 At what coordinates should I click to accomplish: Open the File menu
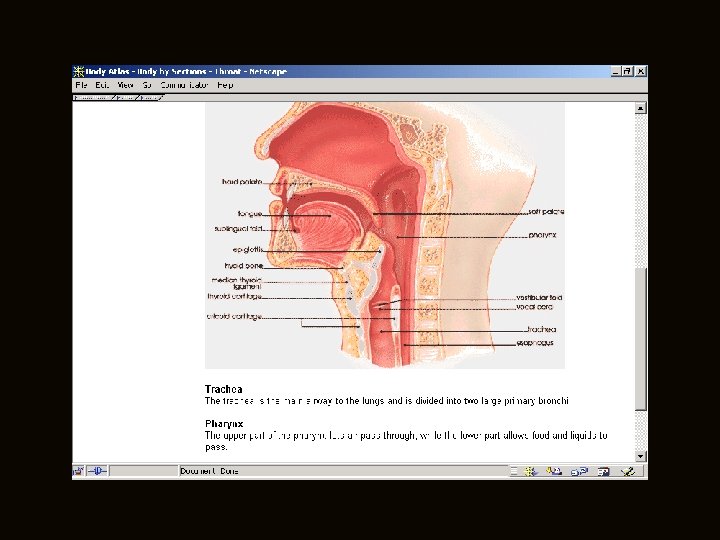tap(81, 85)
